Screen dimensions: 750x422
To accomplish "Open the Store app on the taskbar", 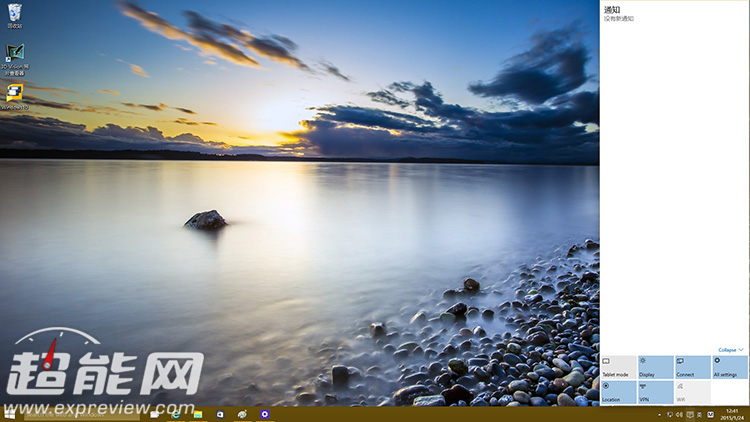I will (x=220, y=413).
